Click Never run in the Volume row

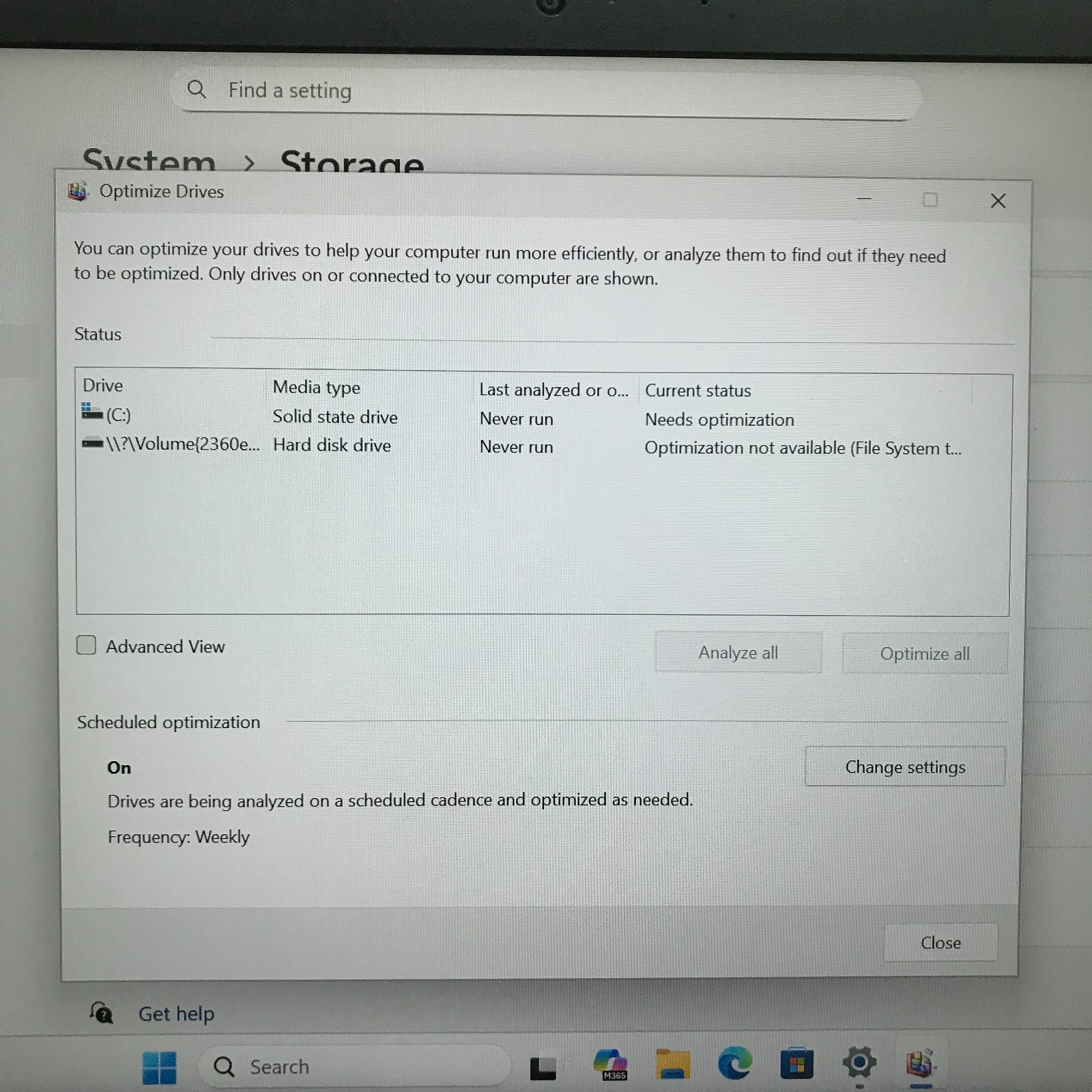(x=517, y=446)
